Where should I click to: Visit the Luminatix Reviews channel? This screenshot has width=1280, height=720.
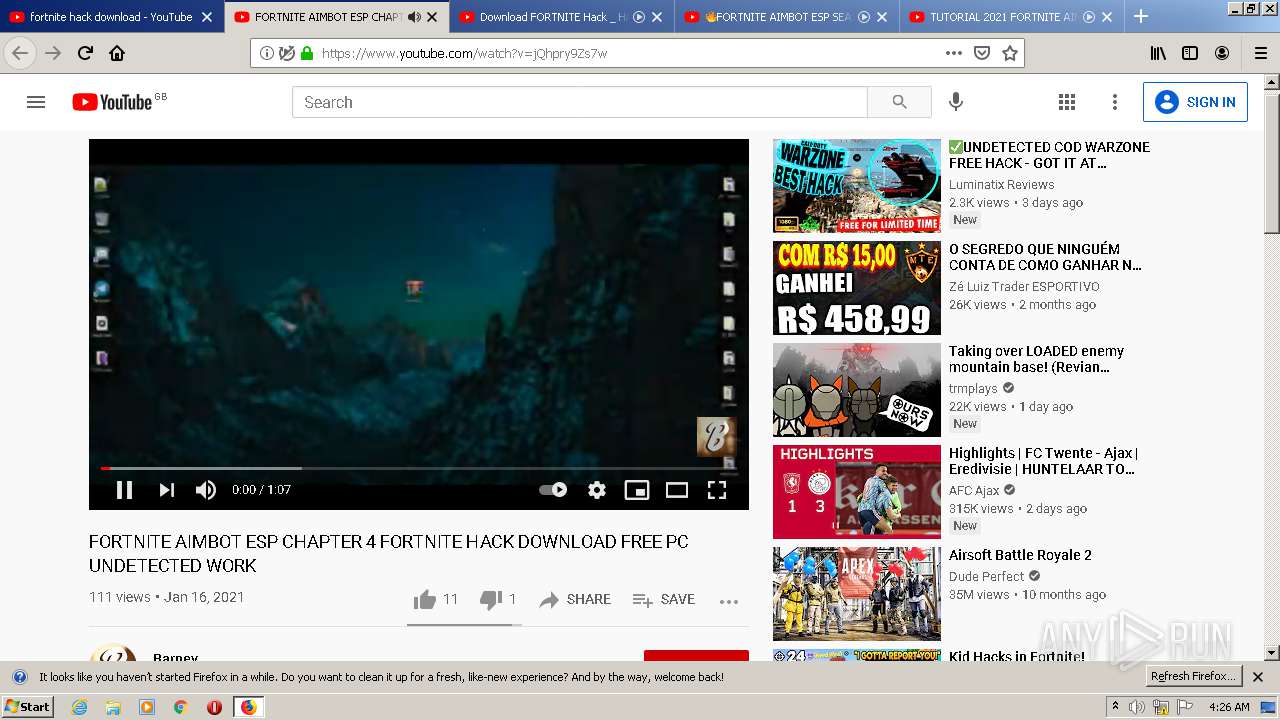(x=1002, y=185)
